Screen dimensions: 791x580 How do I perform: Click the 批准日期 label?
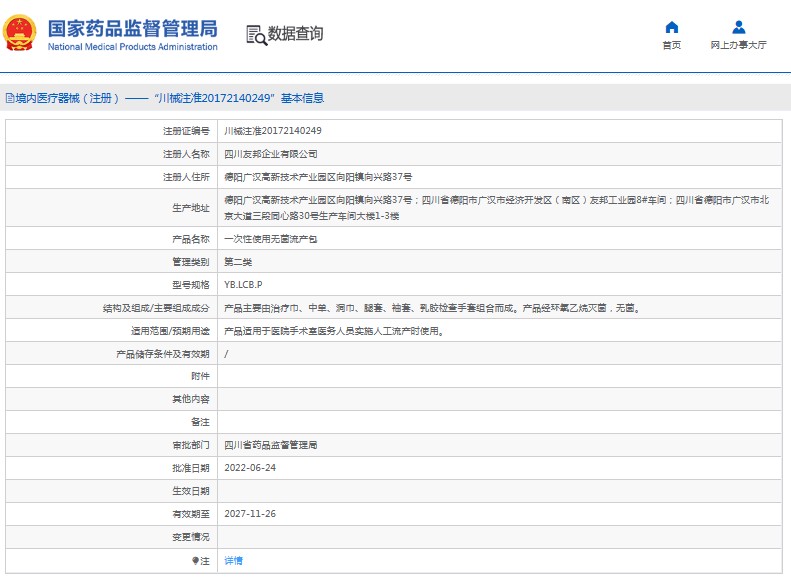[191, 468]
